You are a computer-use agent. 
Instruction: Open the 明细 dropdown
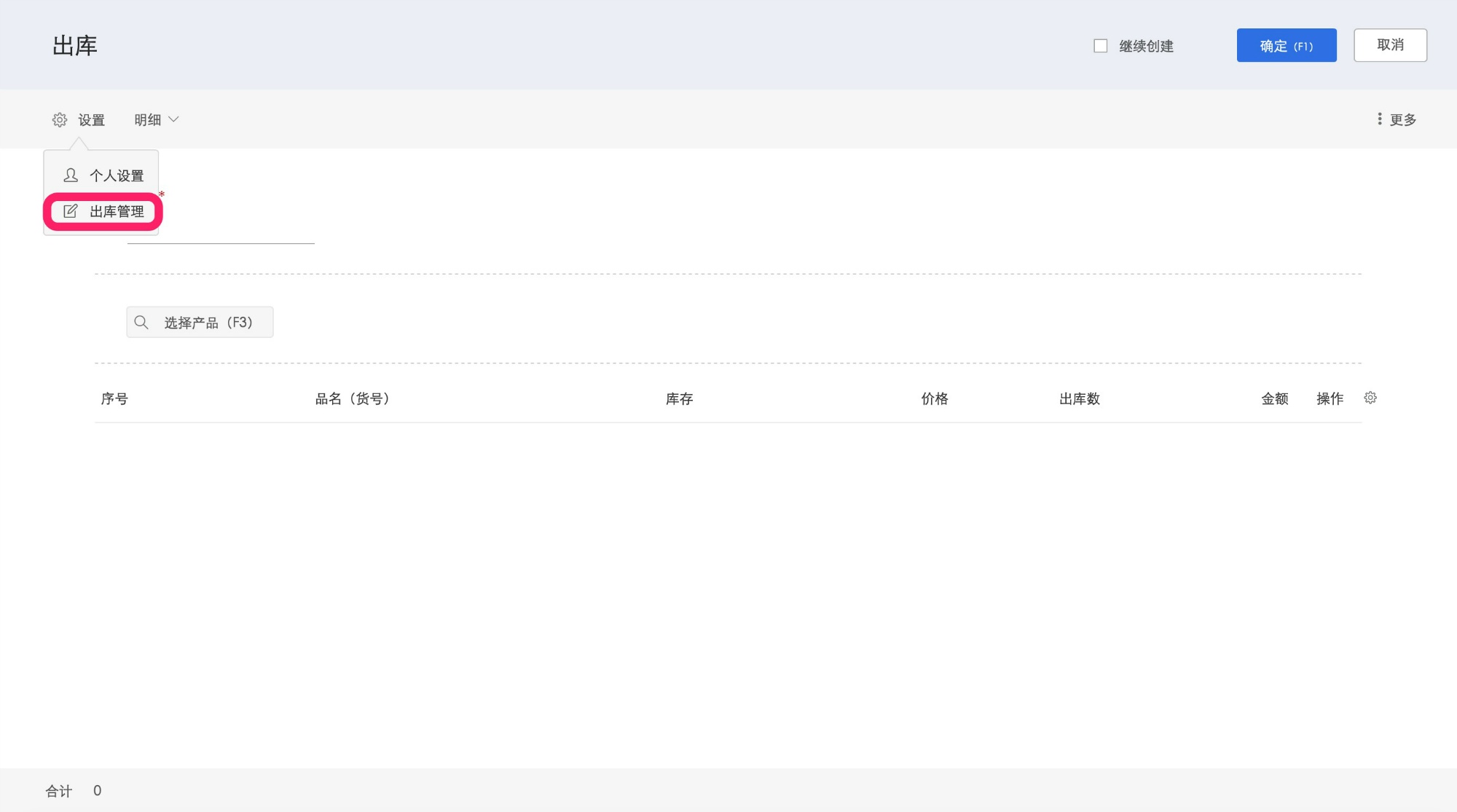tap(156, 119)
